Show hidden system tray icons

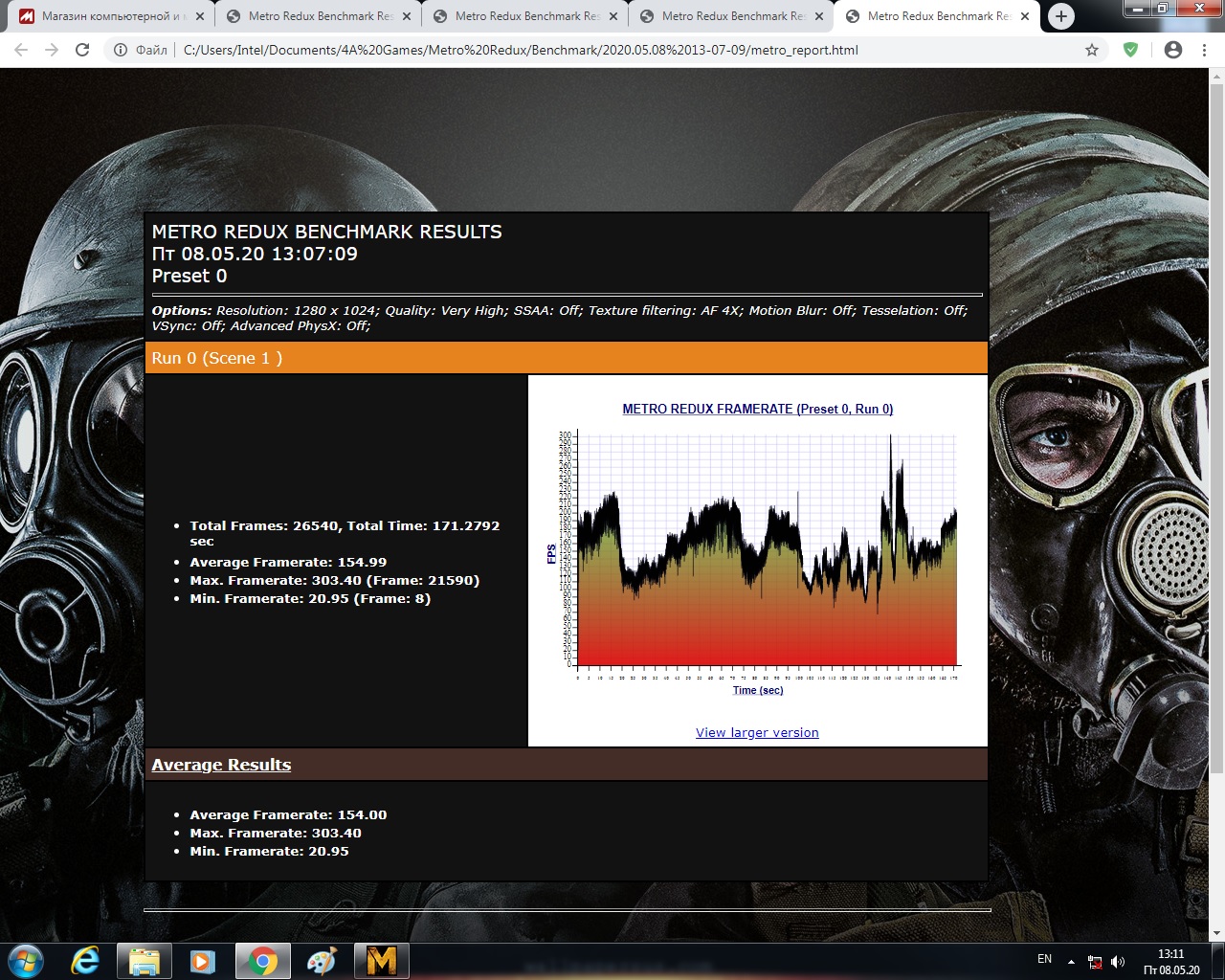click(x=1071, y=962)
